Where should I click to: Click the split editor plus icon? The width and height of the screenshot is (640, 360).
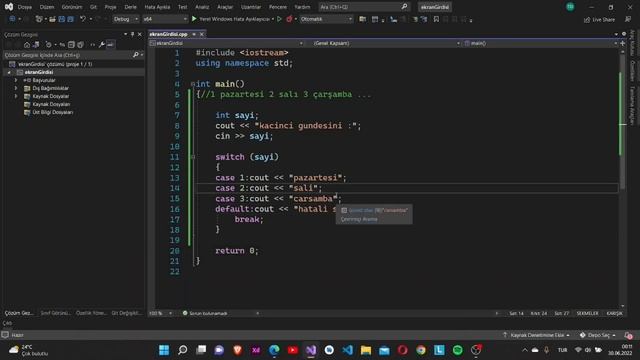623,43
